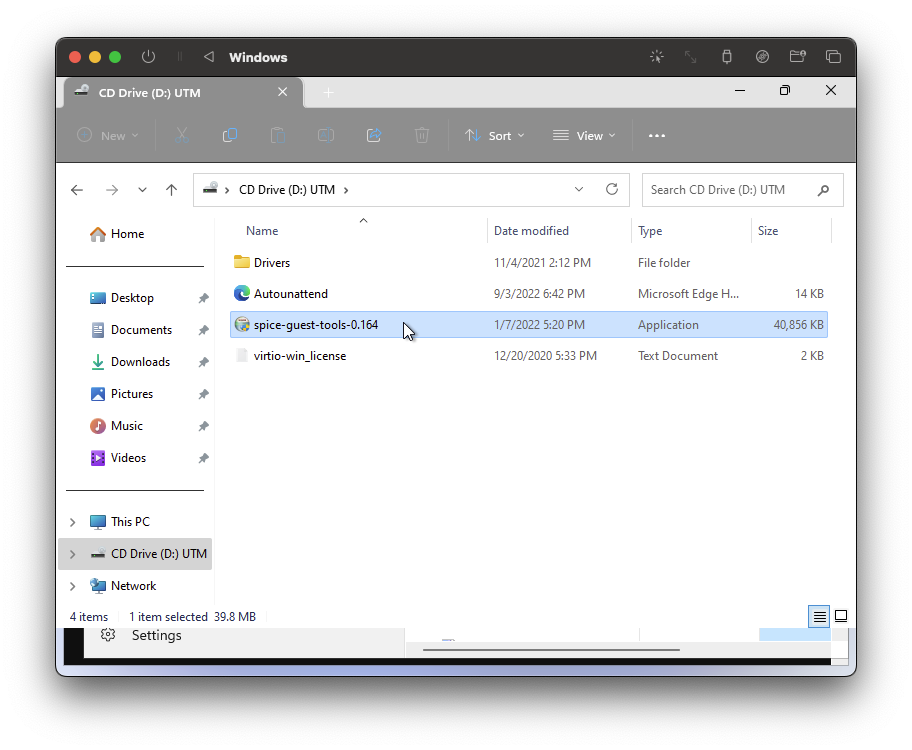Open the UTM shared folder icon
This screenshot has height=750, width=912.
pos(797,56)
